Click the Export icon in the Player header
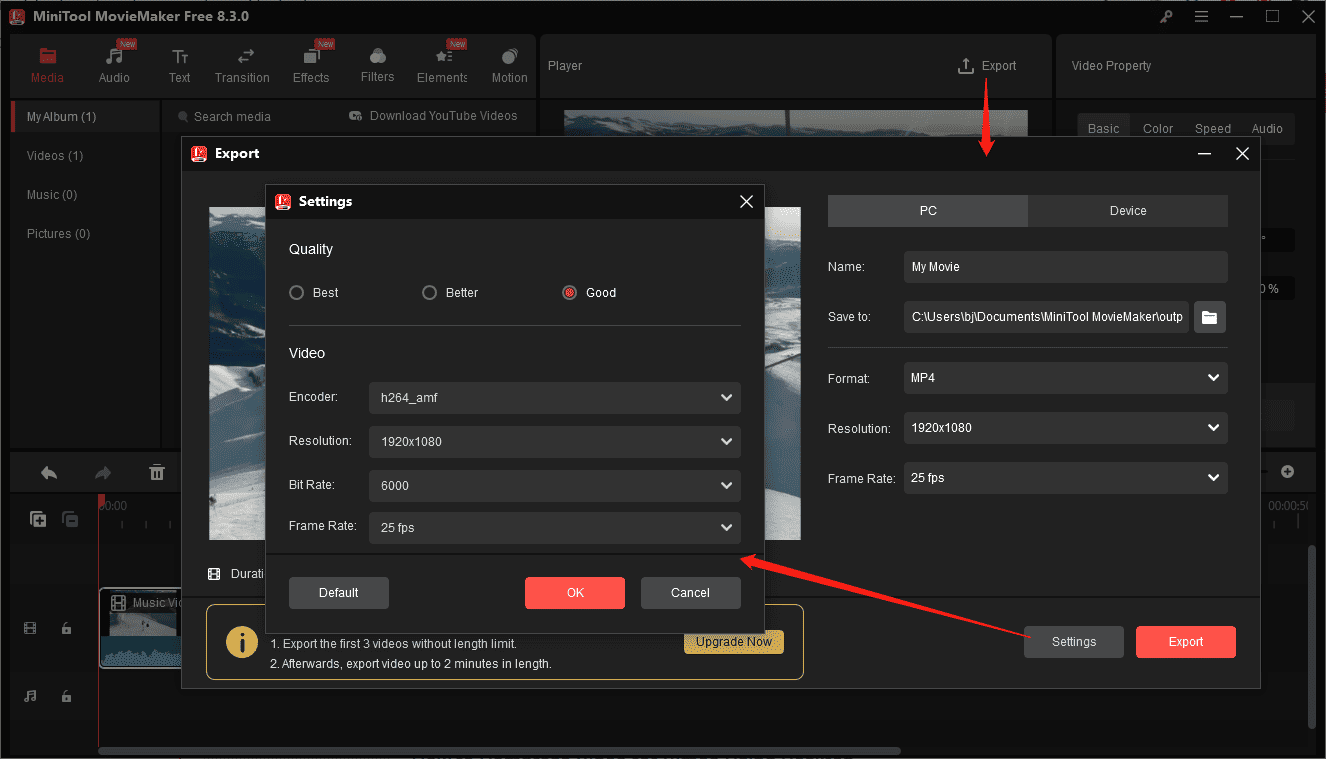Image resolution: width=1326 pixels, height=759 pixels. 966,66
